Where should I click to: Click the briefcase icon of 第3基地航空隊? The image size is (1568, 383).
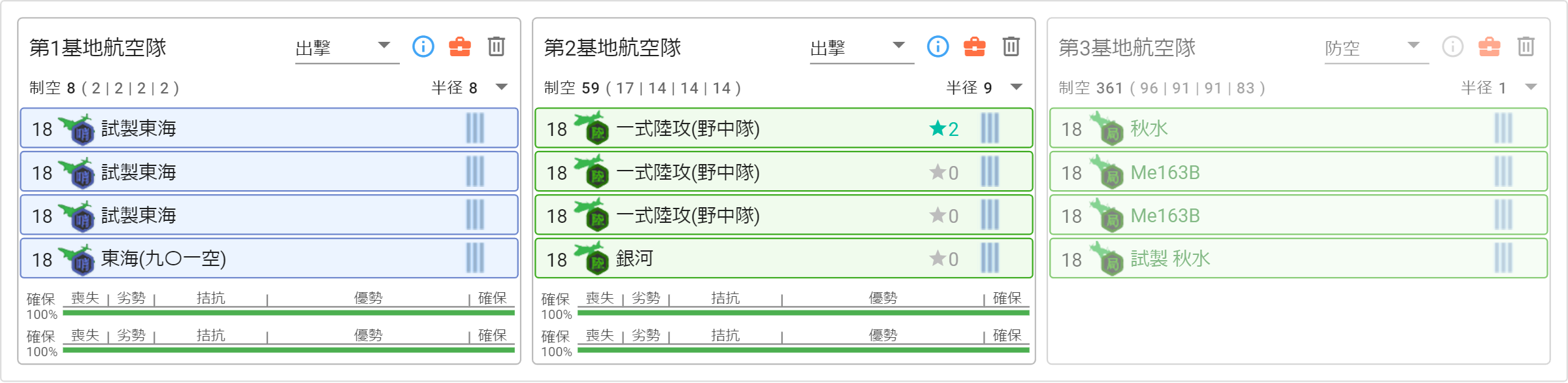coord(1490,46)
